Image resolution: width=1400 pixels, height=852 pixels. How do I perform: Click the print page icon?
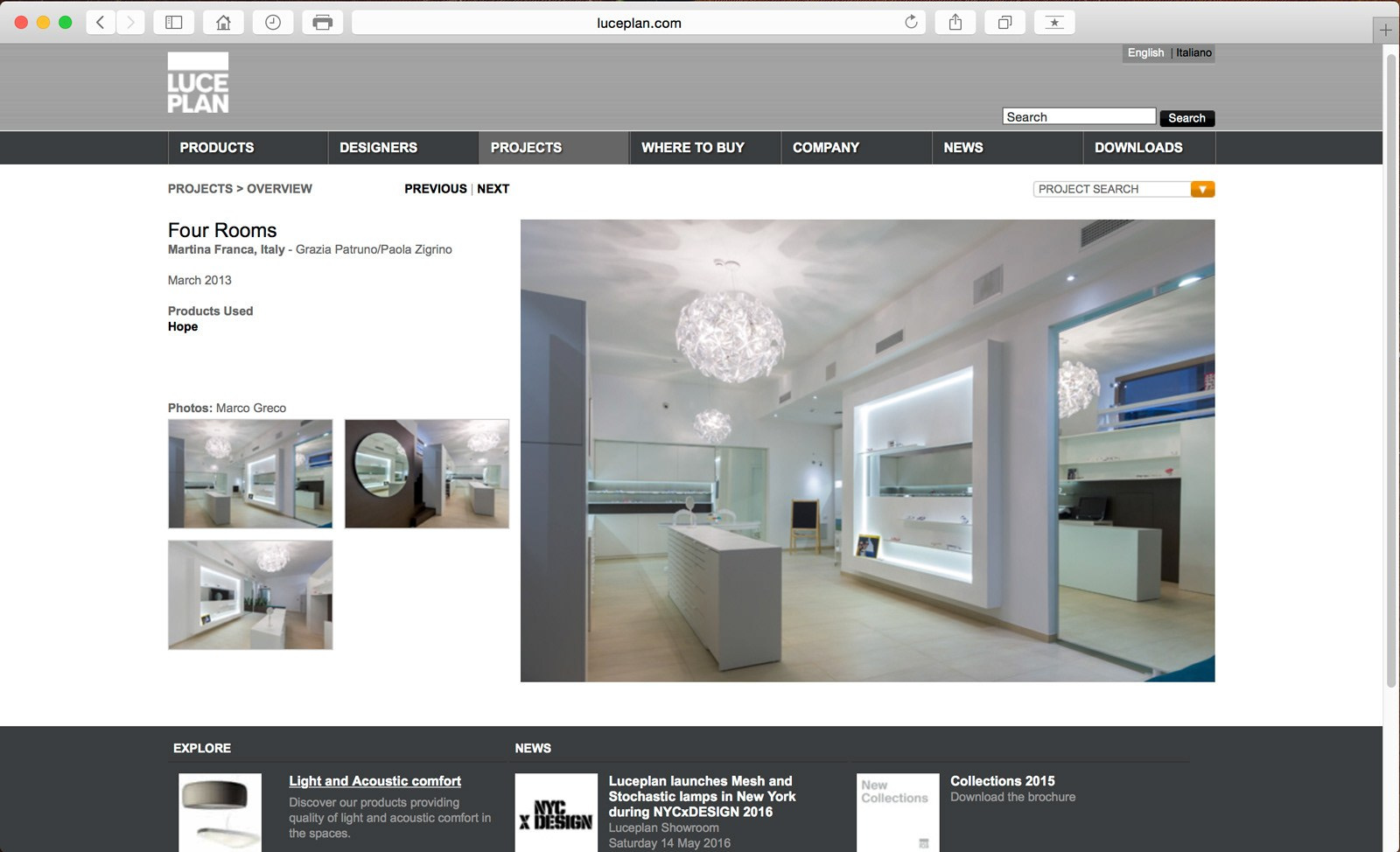pyautogui.click(x=323, y=23)
